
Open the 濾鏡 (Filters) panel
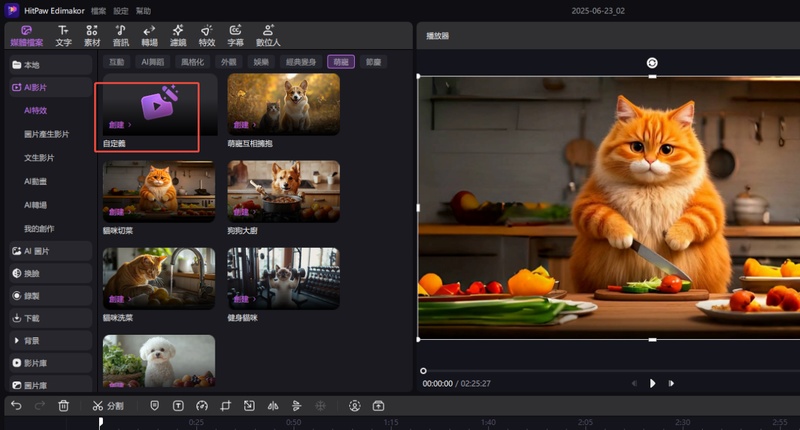point(177,36)
